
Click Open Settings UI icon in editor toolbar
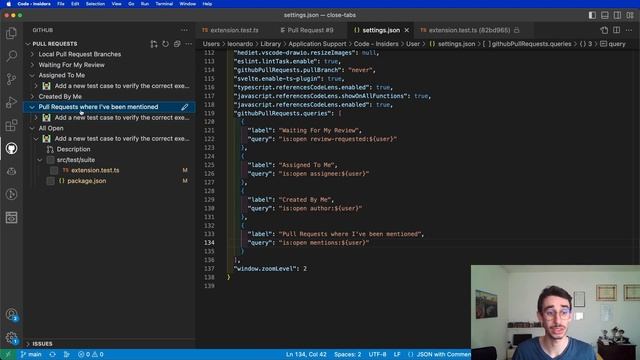pyautogui.click(x=604, y=30)
